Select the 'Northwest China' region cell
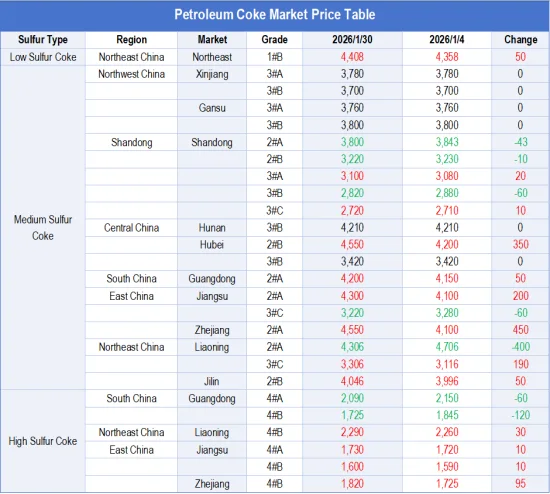Image resolution: width=550 pixels, height=494 pixels. click(x=132, y=74)
